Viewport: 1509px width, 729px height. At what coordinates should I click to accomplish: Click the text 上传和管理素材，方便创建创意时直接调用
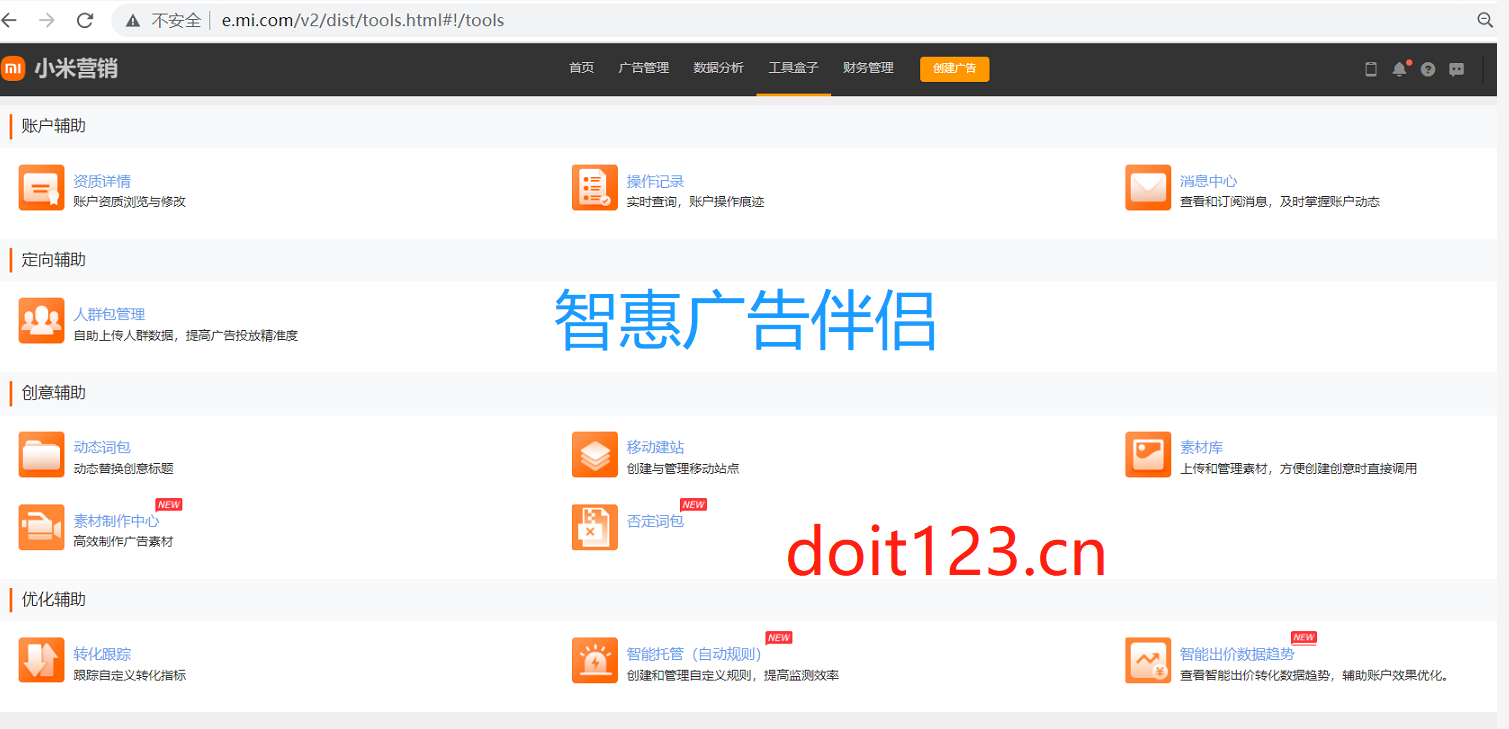coord(1299,469)
